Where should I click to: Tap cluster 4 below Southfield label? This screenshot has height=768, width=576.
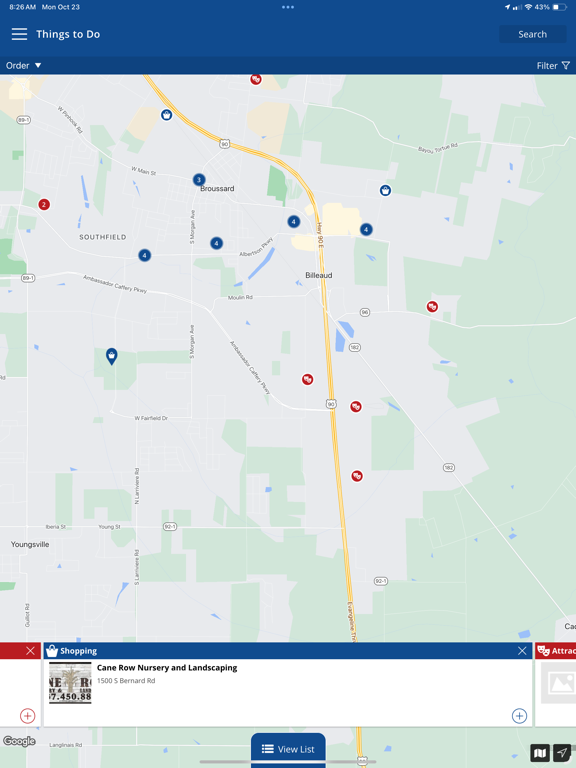coord(144,255)
